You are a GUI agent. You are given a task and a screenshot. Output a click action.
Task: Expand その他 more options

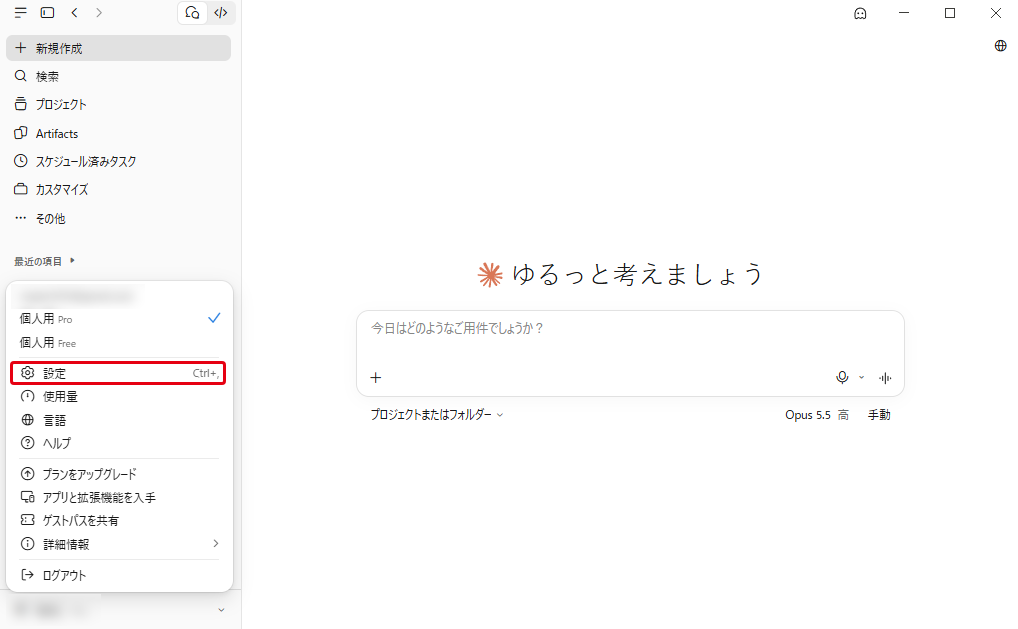118,218
